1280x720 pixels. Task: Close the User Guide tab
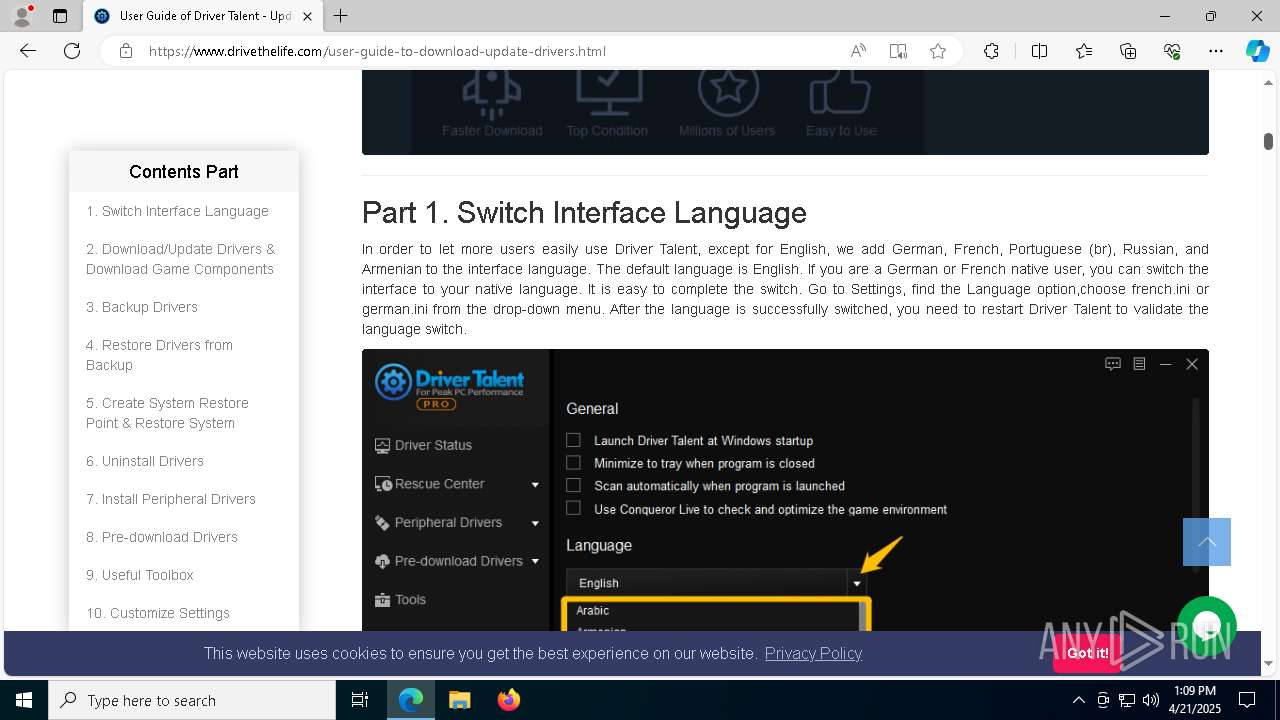point(307,16)
